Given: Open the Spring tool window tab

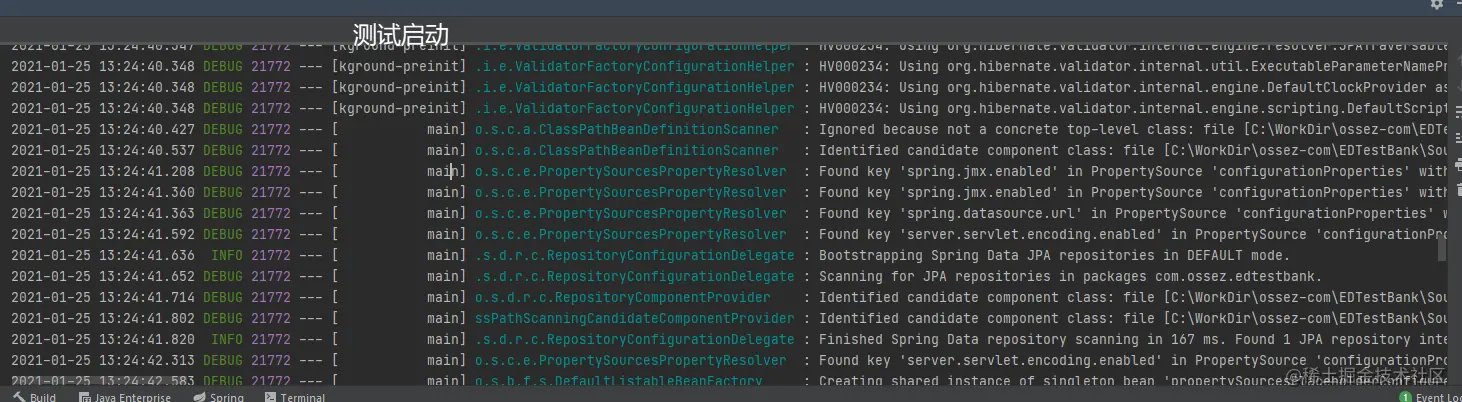Looking at the screenshot, I should pyautogui.click(x=218, y=397).
